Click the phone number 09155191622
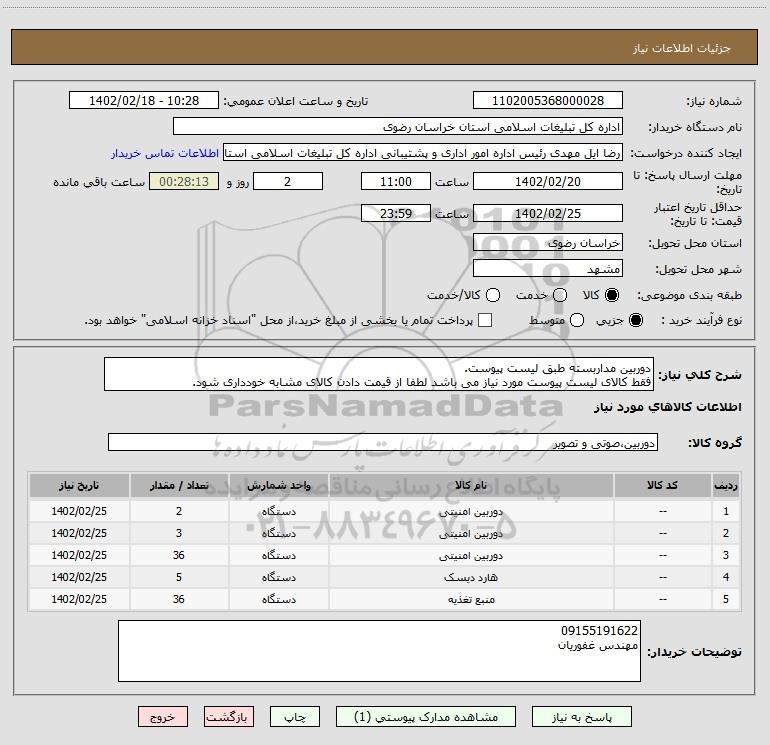The height and width of the screenshot is (745, 770). click(599, 631)
